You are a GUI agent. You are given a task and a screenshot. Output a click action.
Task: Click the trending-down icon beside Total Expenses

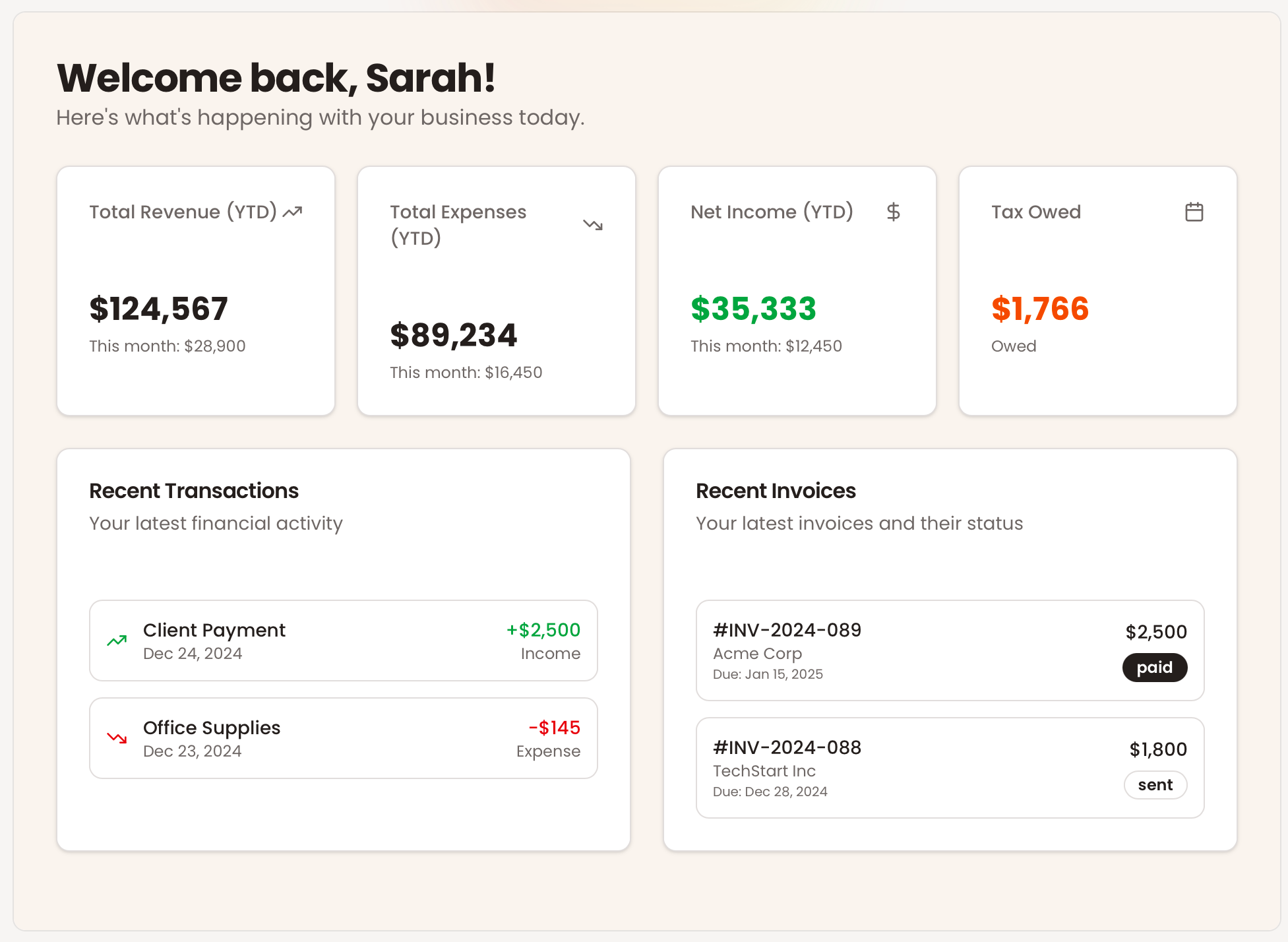pos(593,225)
